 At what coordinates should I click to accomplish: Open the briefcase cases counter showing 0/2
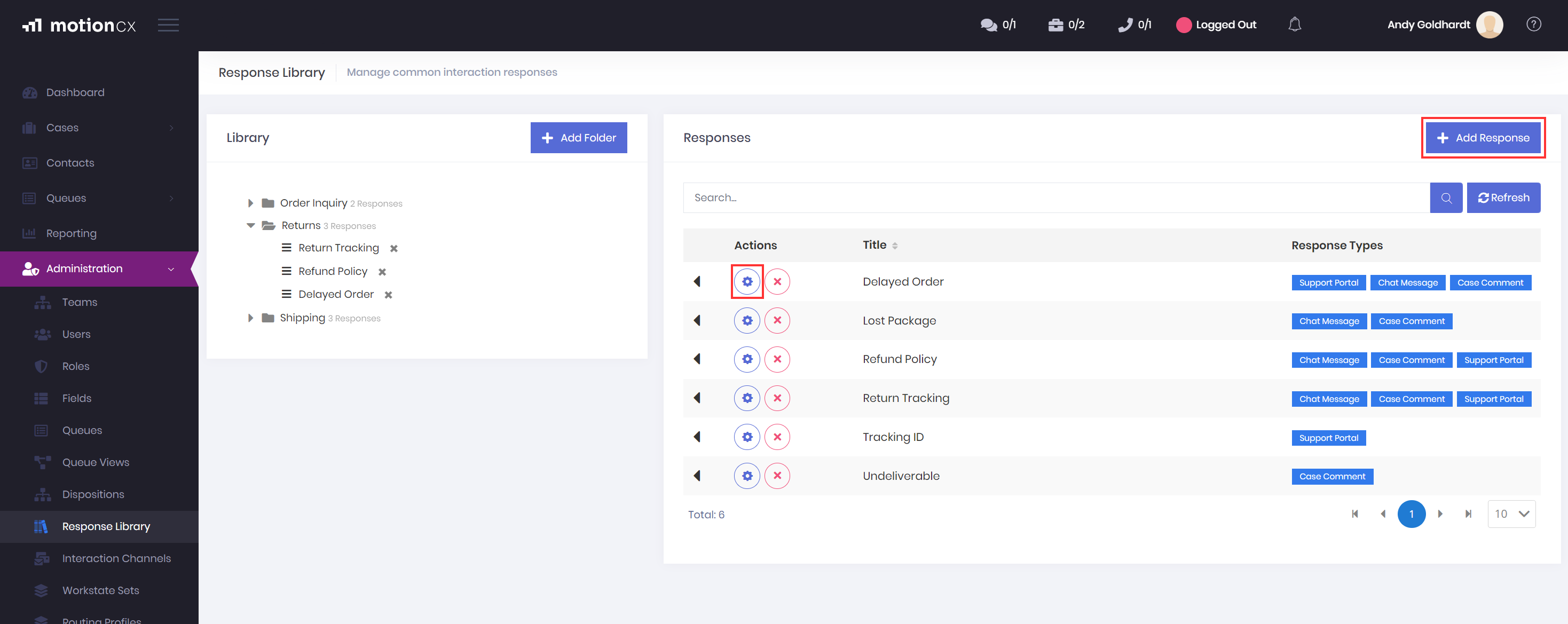(1066, 25)
